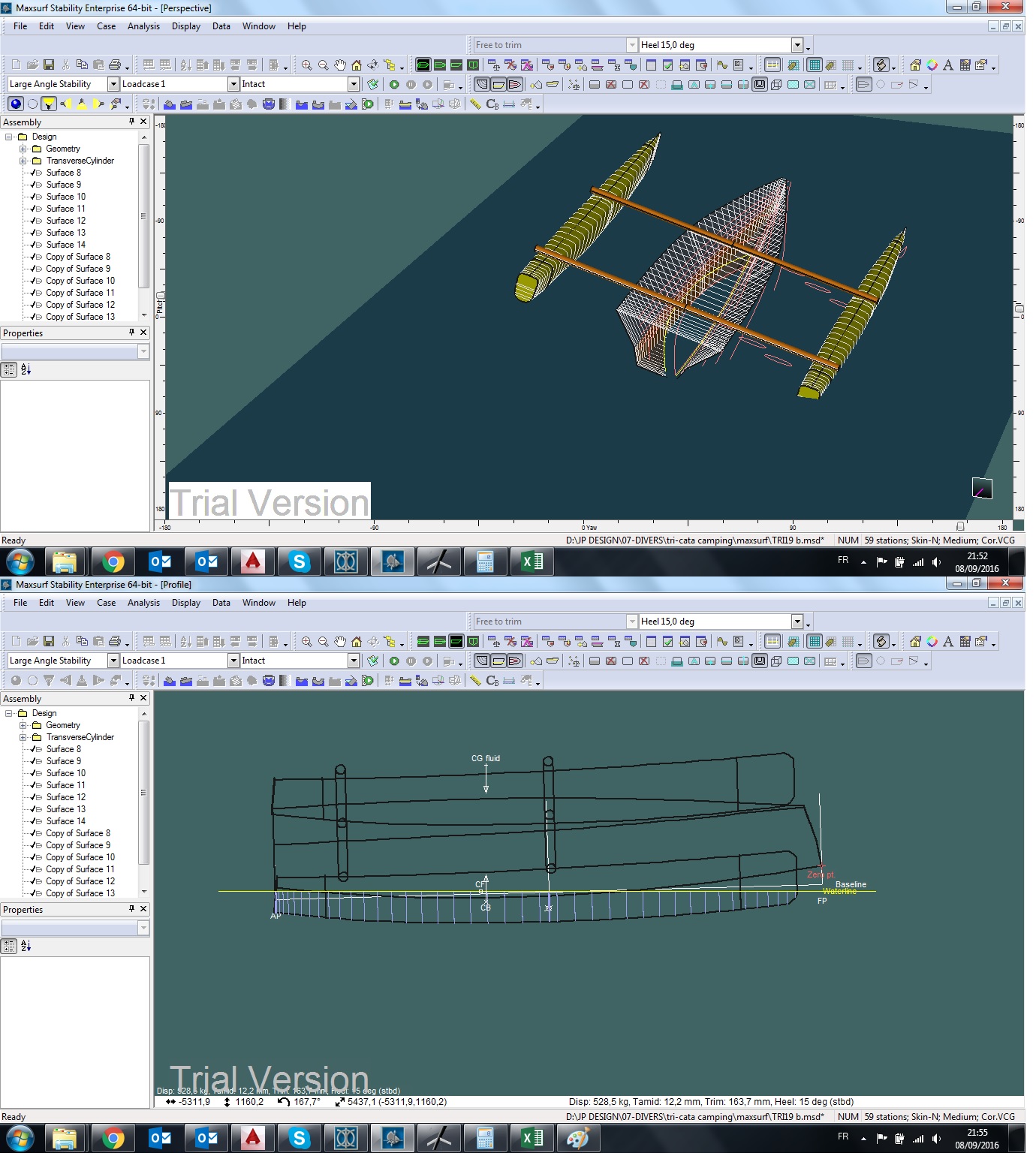The image size is (1036, 1168).
Task: Open Large Angle Stability dropdown in Profile window
Action: [x=113, y=661]
